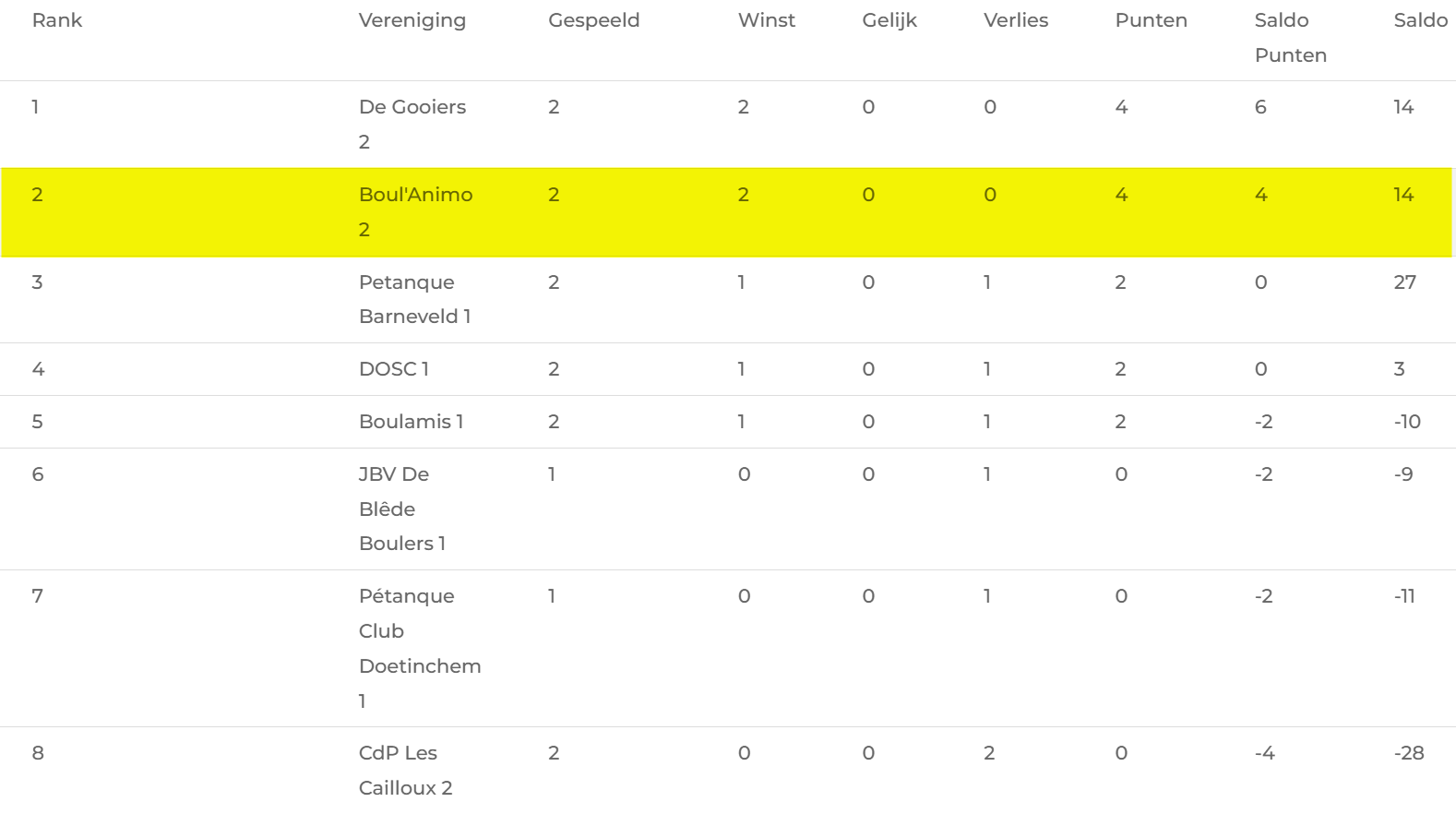Click the Saldo Punten column header
This screenshot has width=1456, height=814.
[1290, 38]
